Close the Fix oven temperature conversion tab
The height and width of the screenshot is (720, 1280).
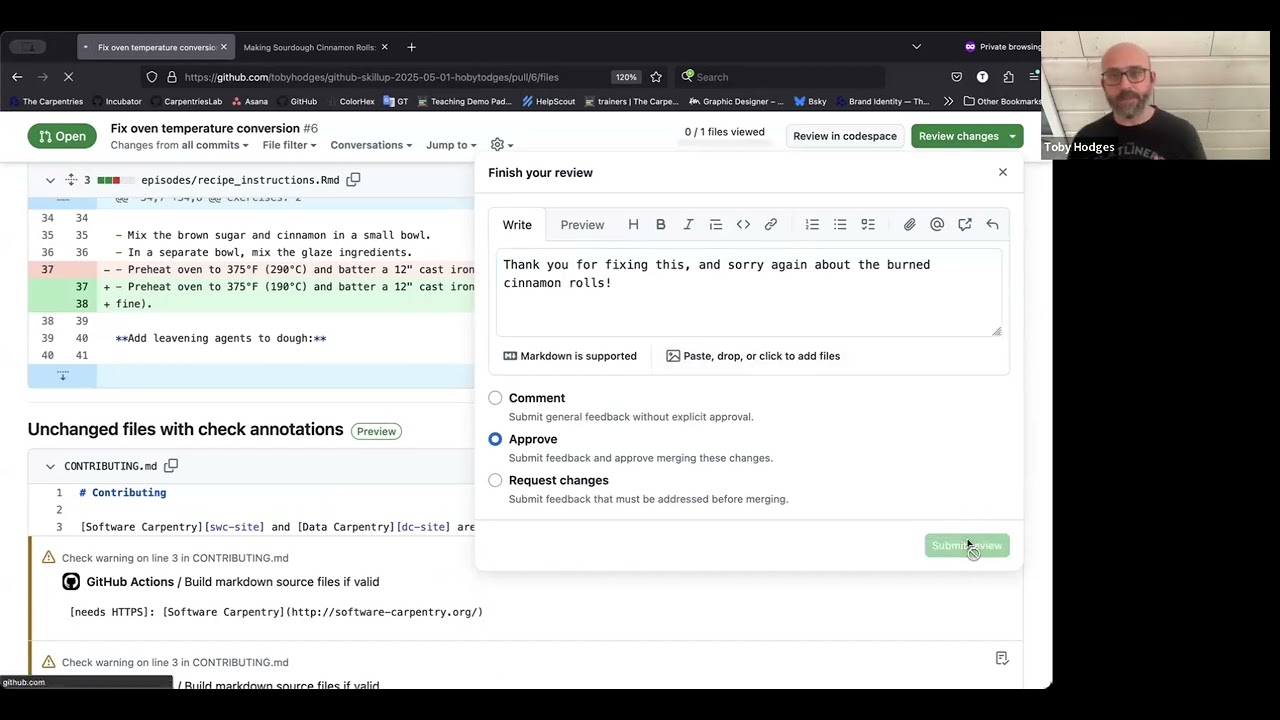(x=223, y=47)
